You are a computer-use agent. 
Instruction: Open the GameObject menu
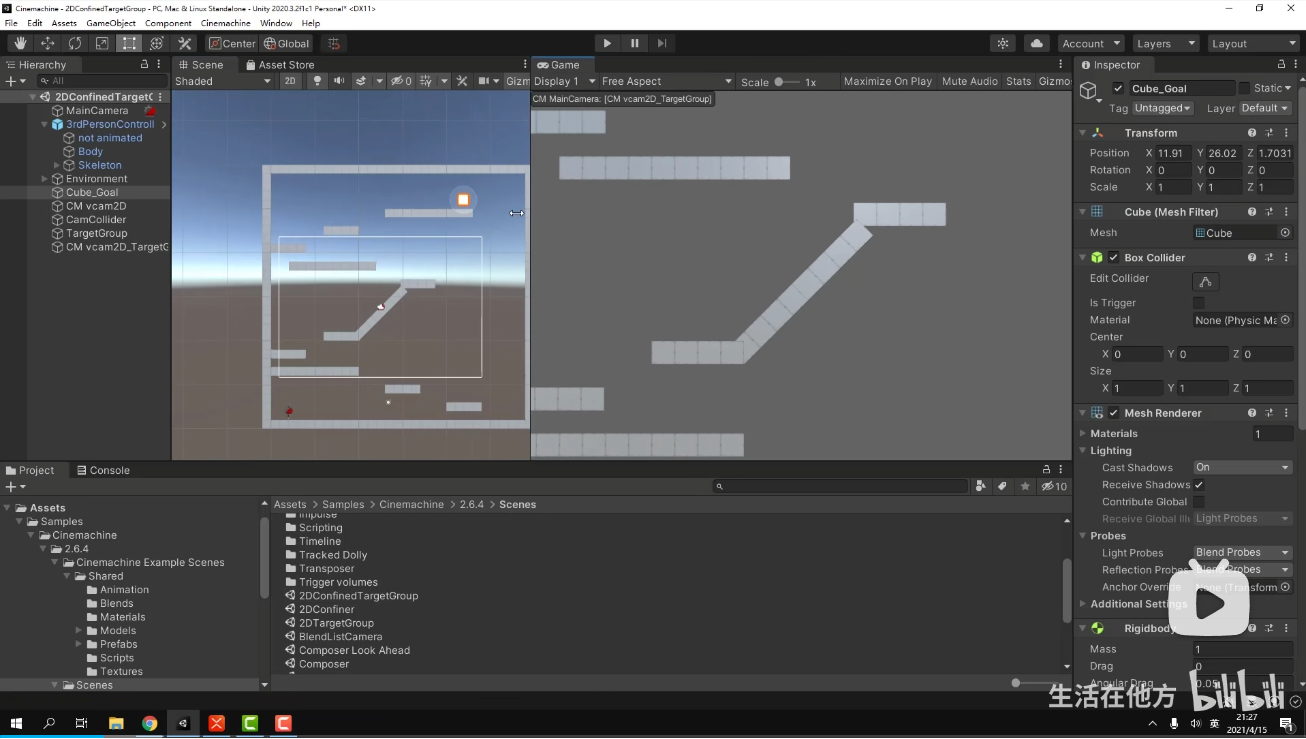[110, 23]
